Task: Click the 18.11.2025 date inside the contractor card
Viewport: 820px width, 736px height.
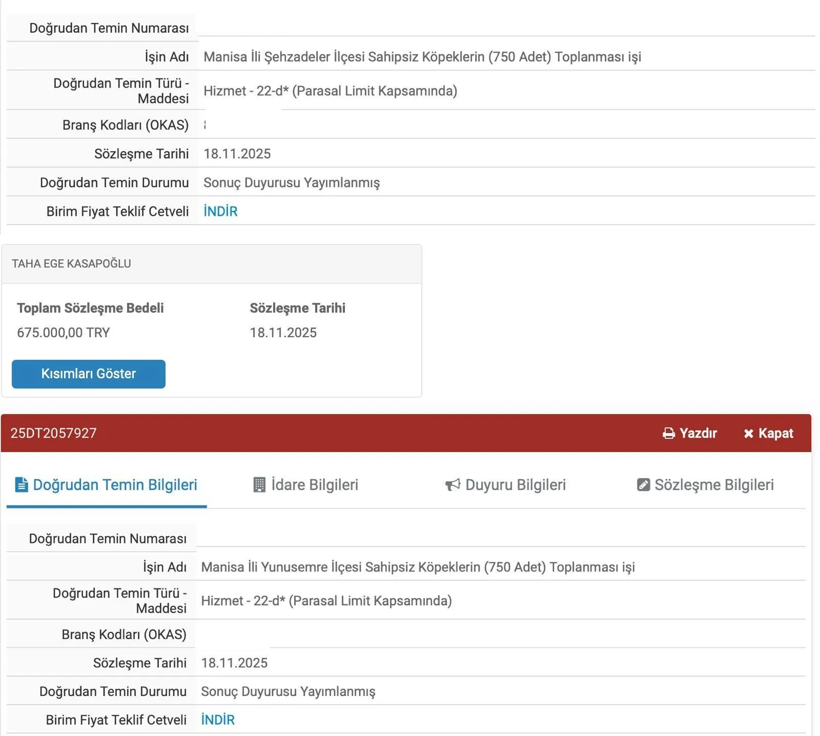Action: tap(283, 333)
